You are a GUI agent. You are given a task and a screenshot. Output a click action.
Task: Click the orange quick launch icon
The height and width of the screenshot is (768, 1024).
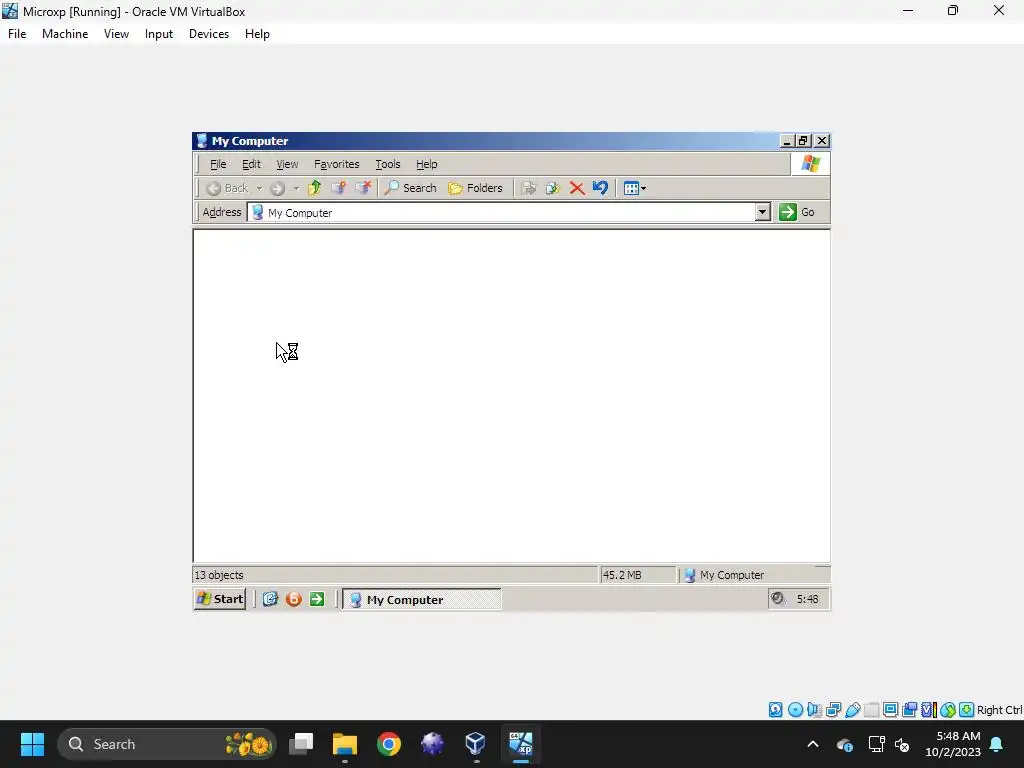pyautogui.click(x=294, y=599)
